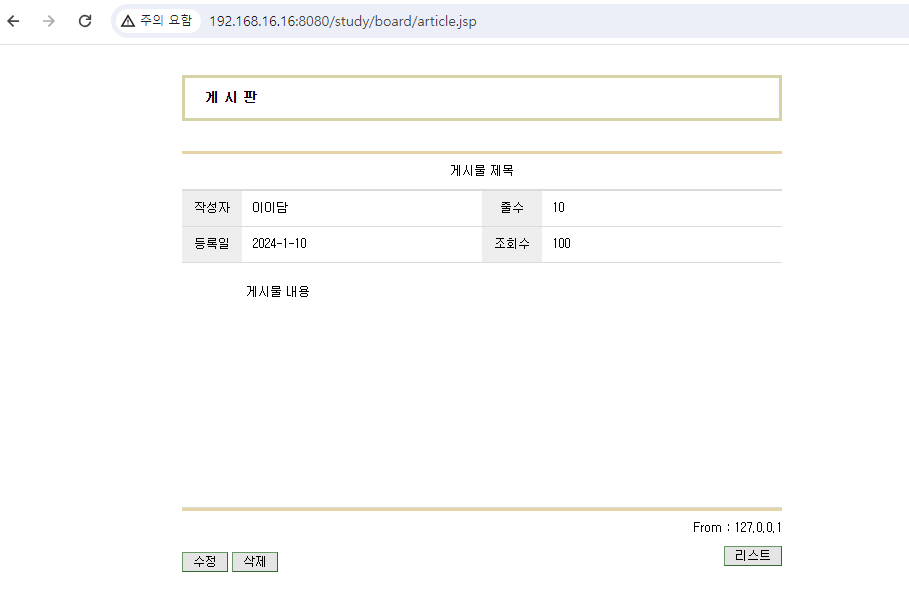Open the 리스트 list button
Viewport: 909px width, 613px height.
(x=752, y=556)
